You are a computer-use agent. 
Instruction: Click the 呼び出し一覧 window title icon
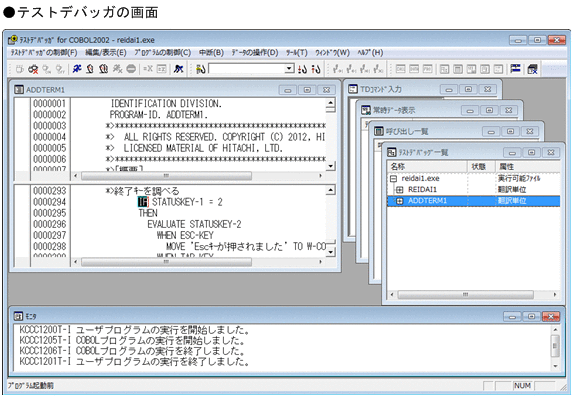pyautogui.click(x=378, y=131)
